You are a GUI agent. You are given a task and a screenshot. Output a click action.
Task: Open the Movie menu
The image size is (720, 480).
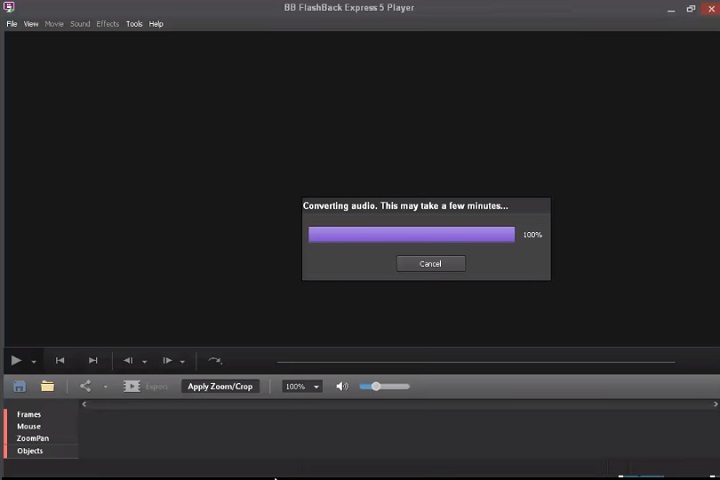click(x=54, y=24)
